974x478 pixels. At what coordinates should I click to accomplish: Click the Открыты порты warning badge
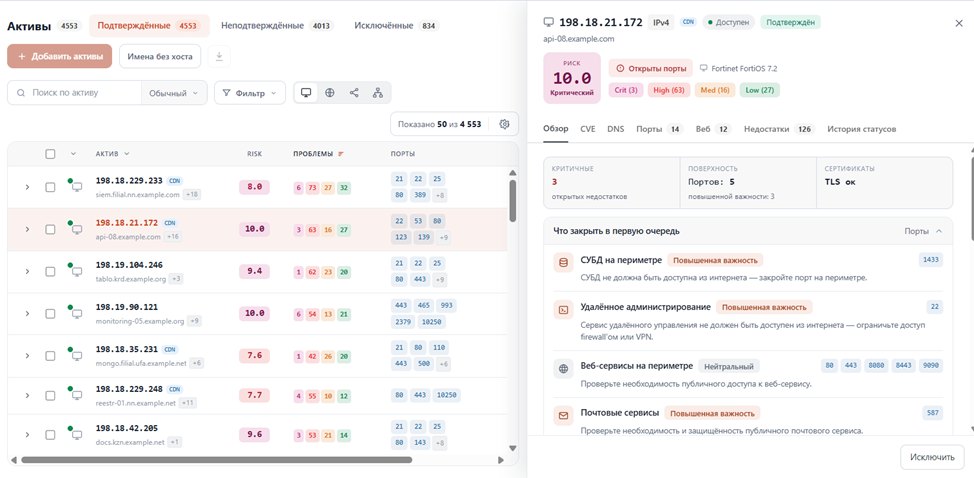click(x=650, y=68)
